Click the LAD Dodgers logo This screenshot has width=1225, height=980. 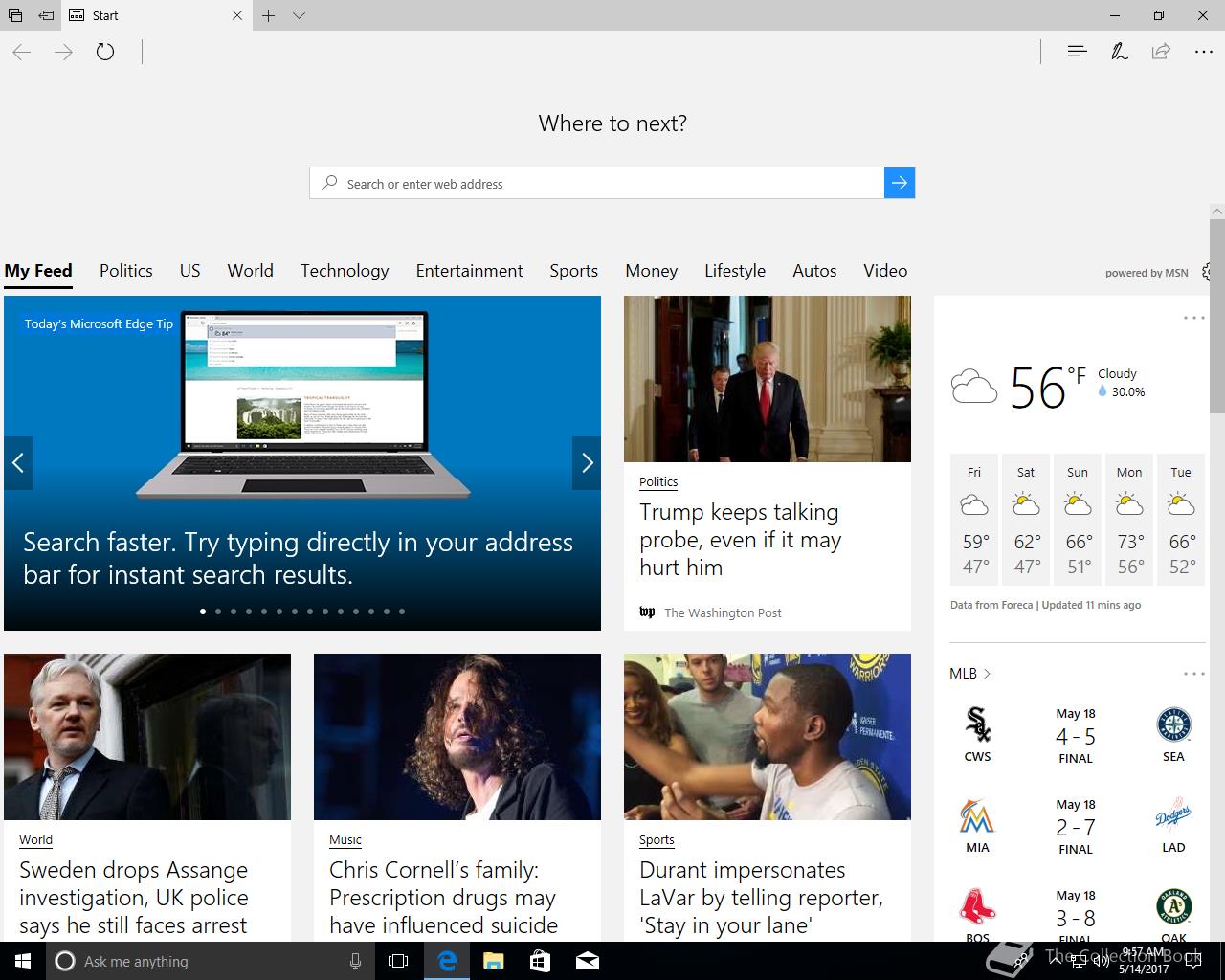coord(1173,816)
